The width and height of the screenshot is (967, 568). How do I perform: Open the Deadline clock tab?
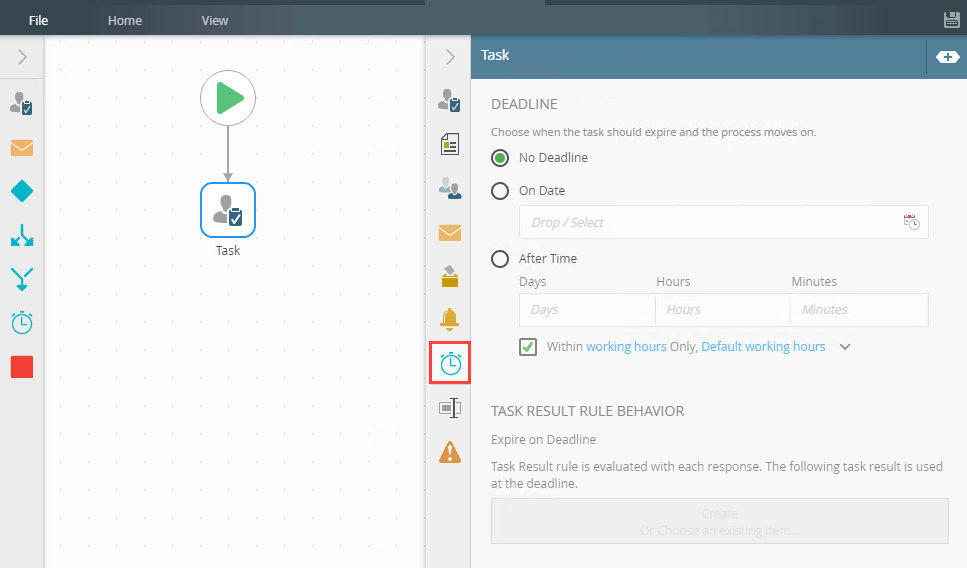(x=450, y=363)
